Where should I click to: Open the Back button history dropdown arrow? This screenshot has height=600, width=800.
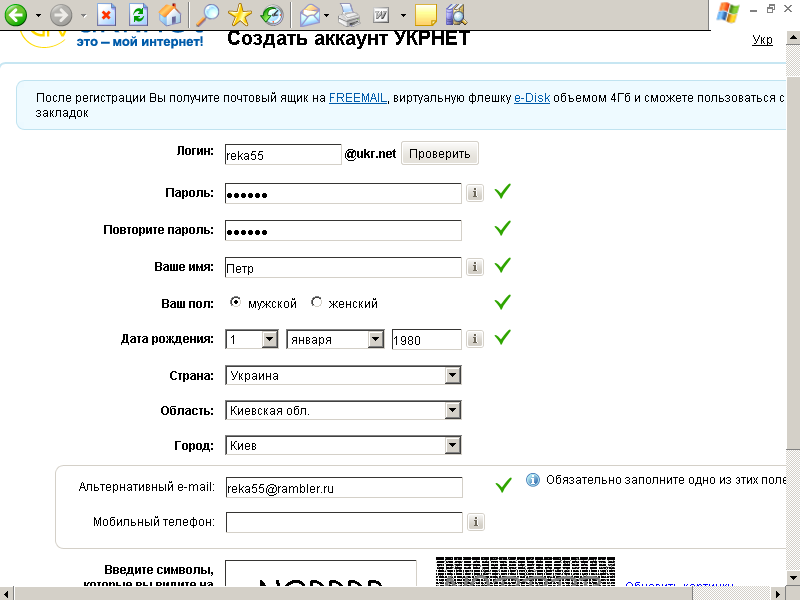point(38,15)
